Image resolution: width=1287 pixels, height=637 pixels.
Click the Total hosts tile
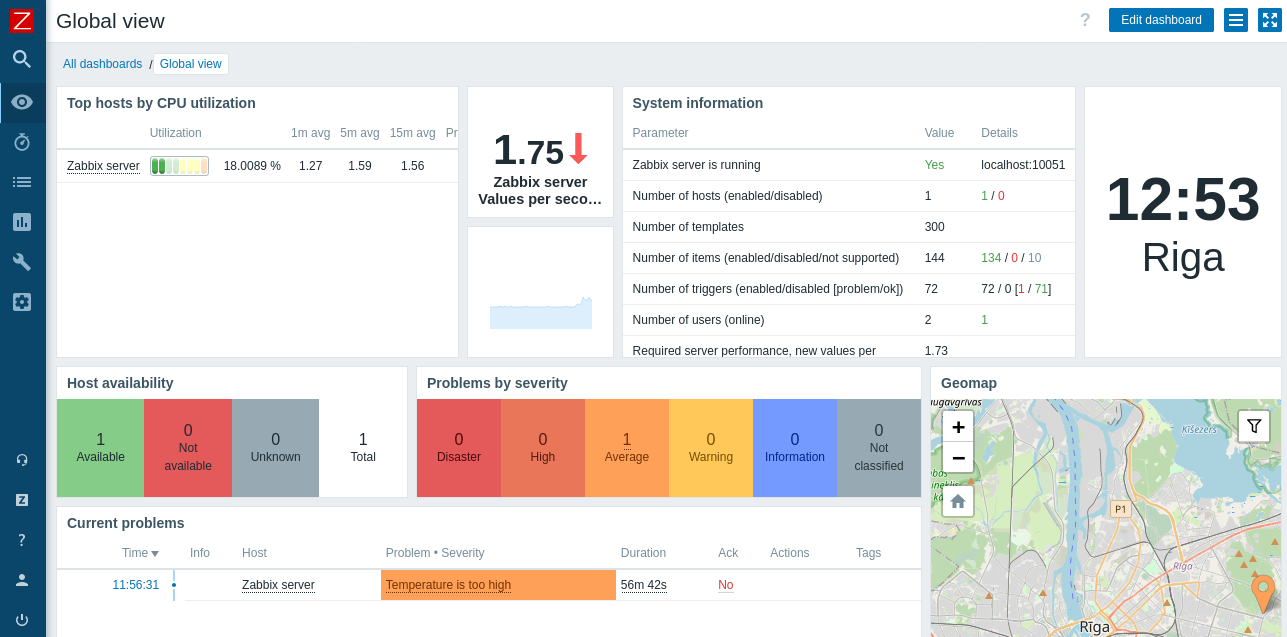363,448
